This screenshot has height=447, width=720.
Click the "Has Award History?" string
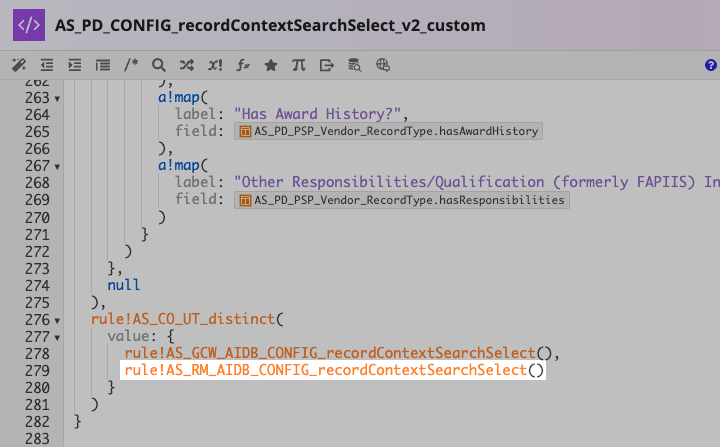click(x=317, y=114)
